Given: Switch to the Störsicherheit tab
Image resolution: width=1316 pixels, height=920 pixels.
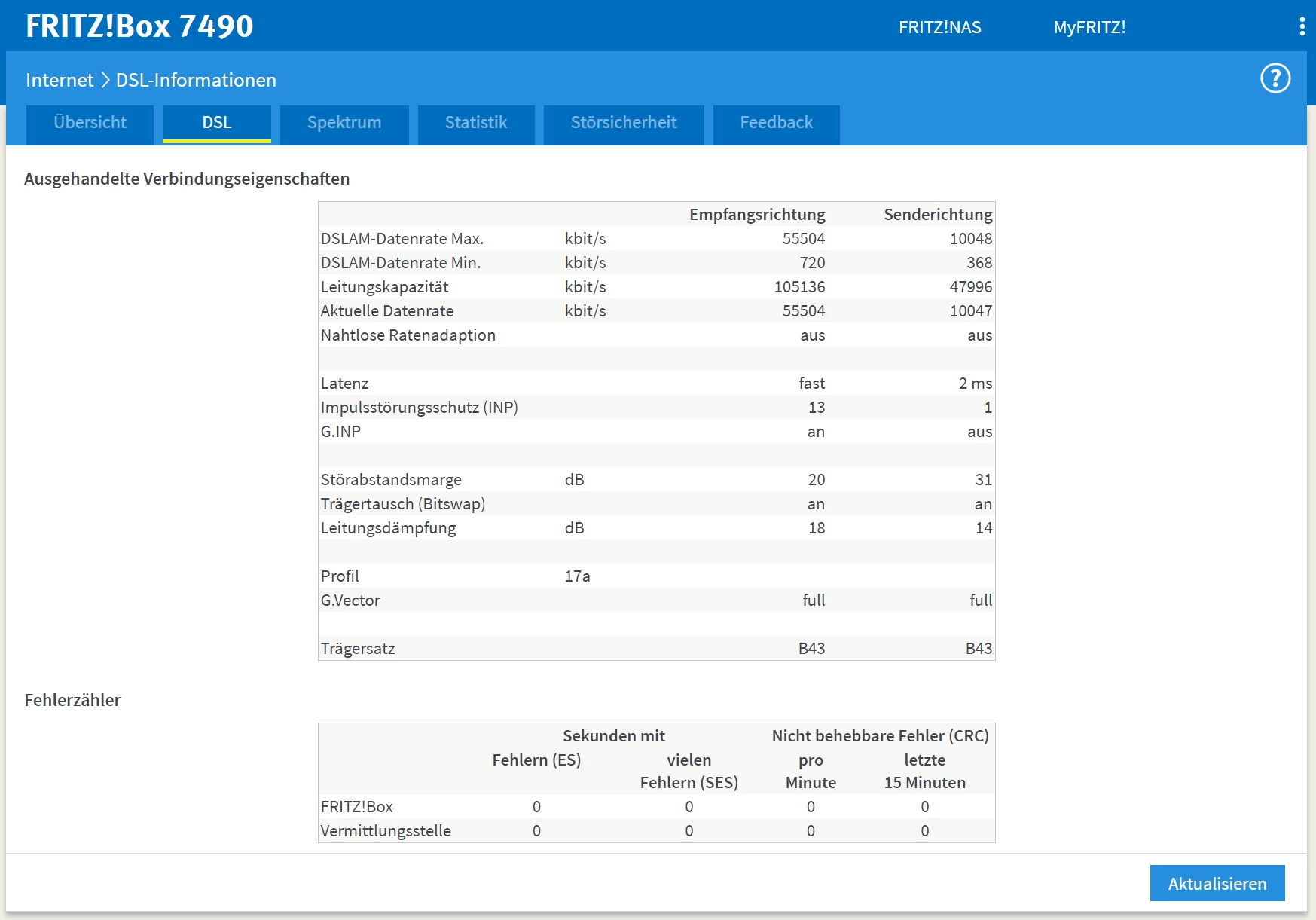Looking at the screenshot, I should 623,123.
